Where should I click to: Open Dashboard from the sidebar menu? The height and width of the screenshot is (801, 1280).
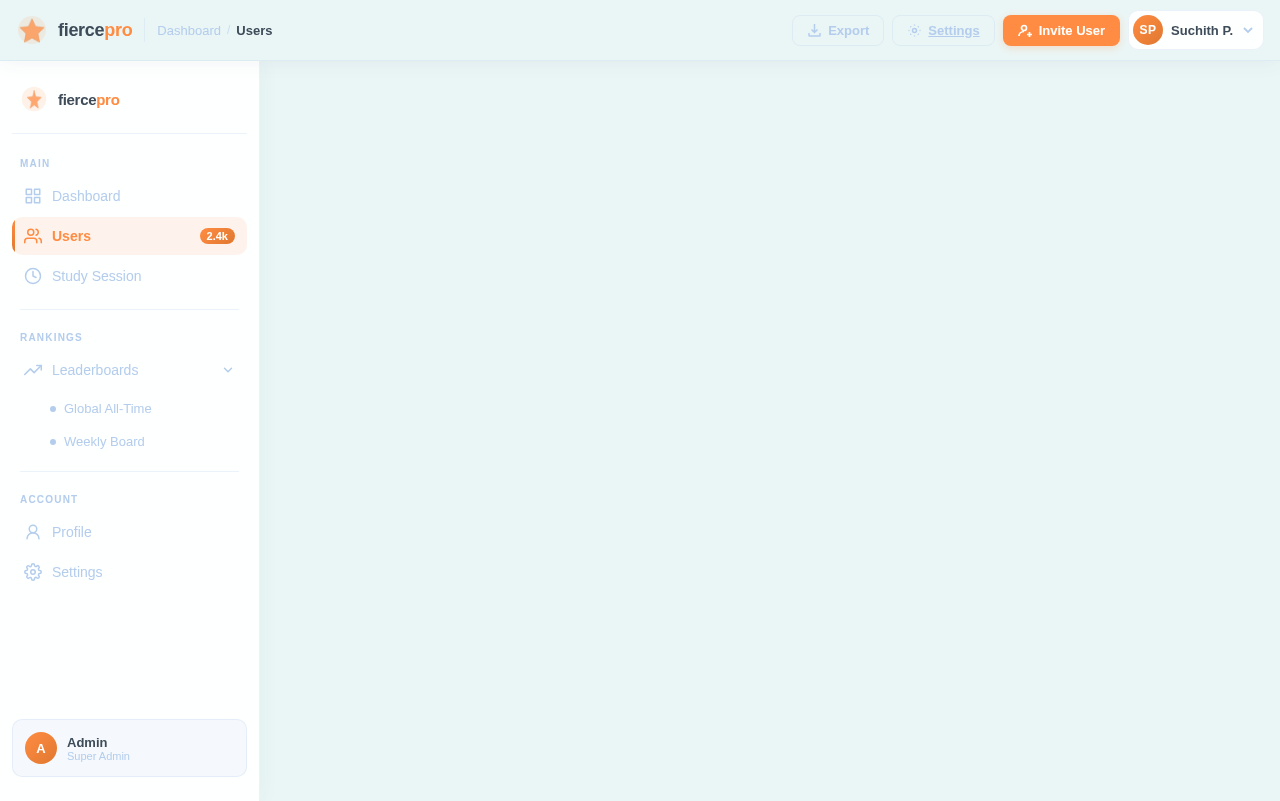[x=129, y=196]
